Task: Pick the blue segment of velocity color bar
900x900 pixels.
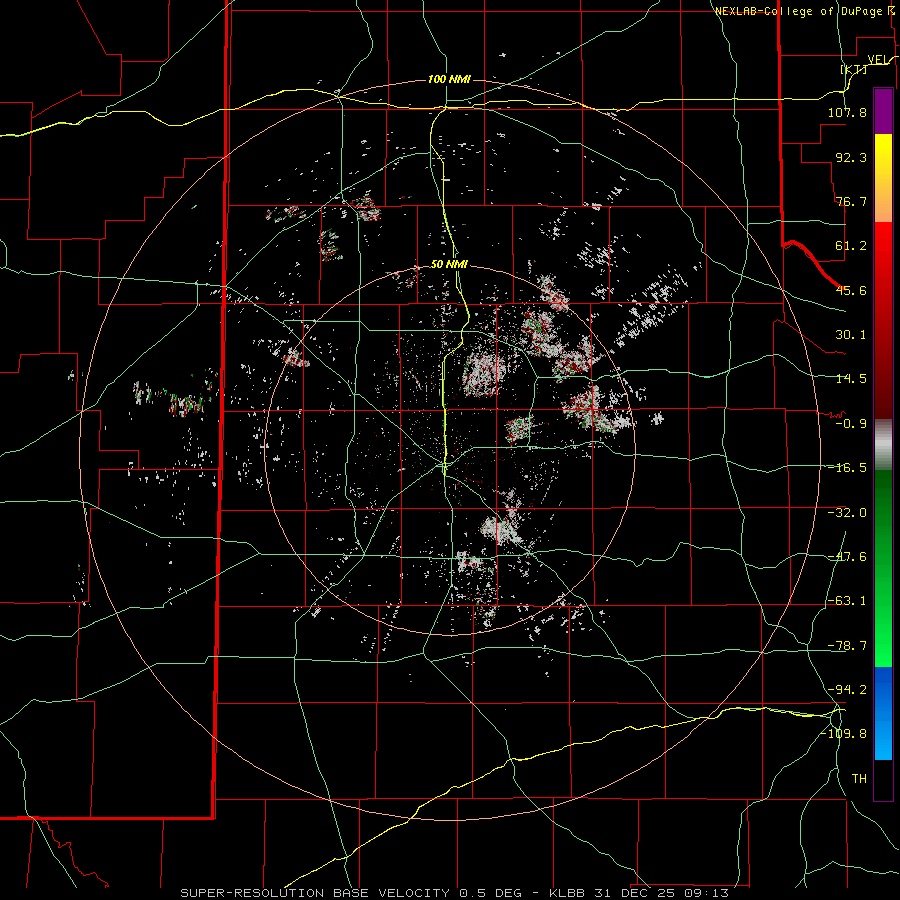Action: click(883, 713)
